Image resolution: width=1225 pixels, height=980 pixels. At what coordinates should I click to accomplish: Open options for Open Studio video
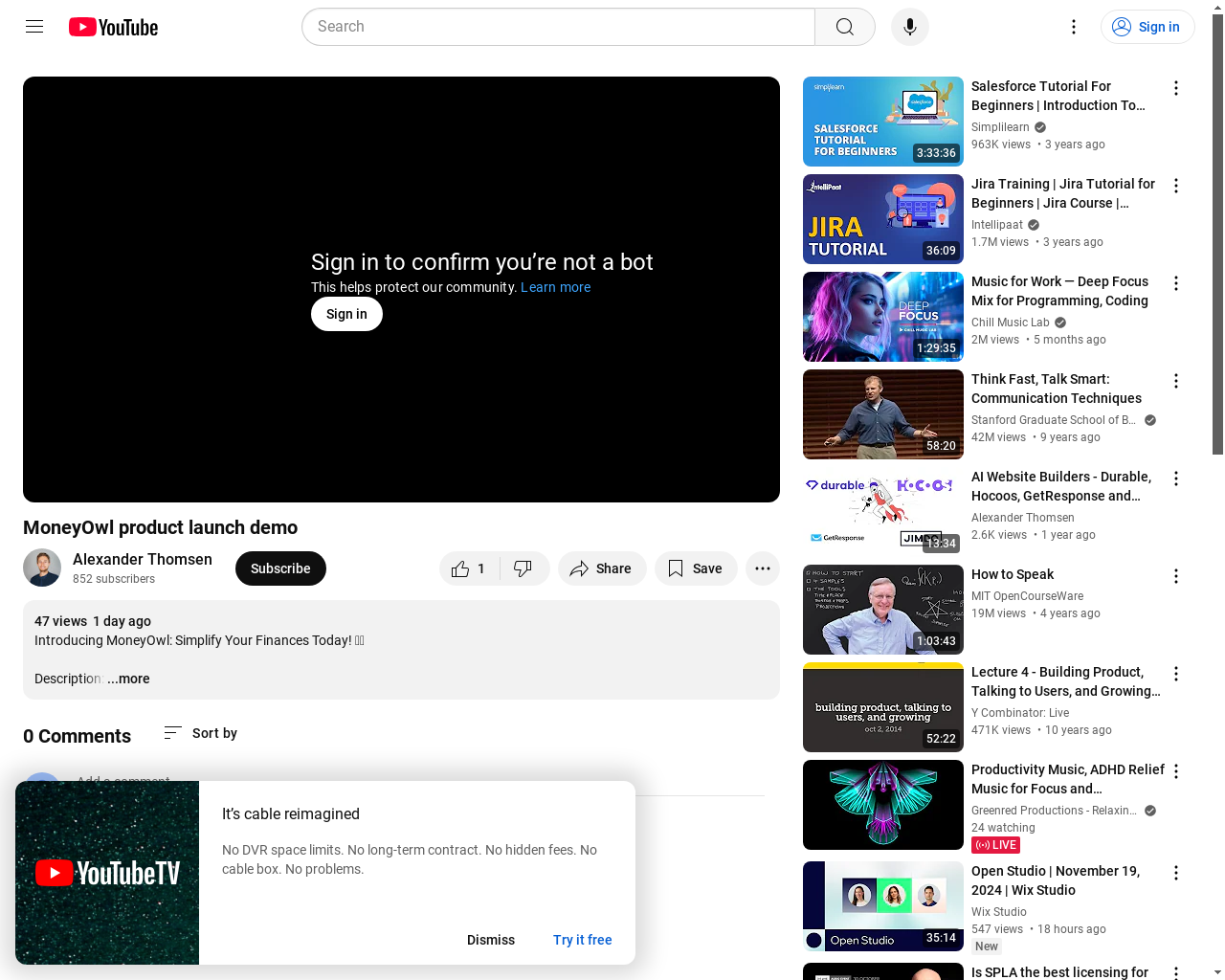pos(1176,873)
